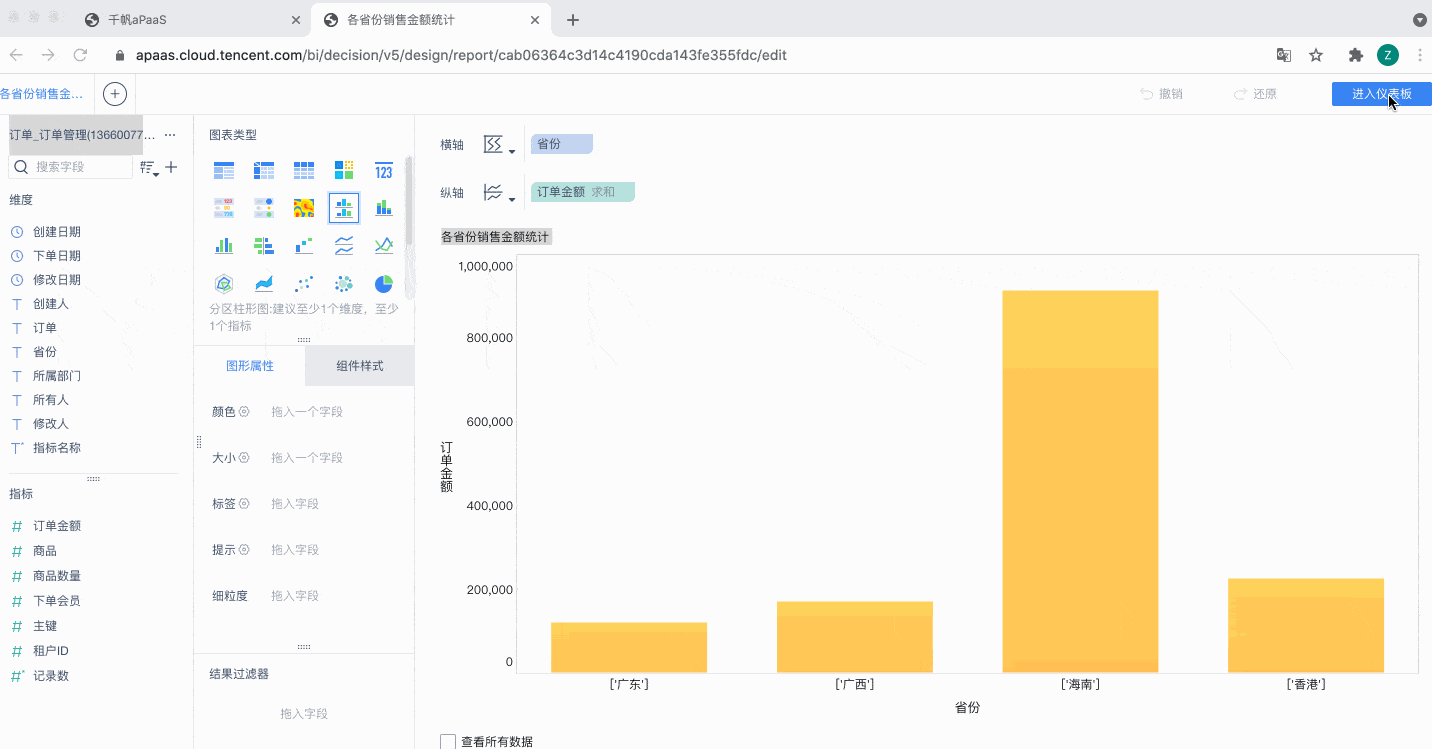Viewport: 1432px width, 749px height.
Task: Add a calculated field with plus icon
Action: pos(171,167)
